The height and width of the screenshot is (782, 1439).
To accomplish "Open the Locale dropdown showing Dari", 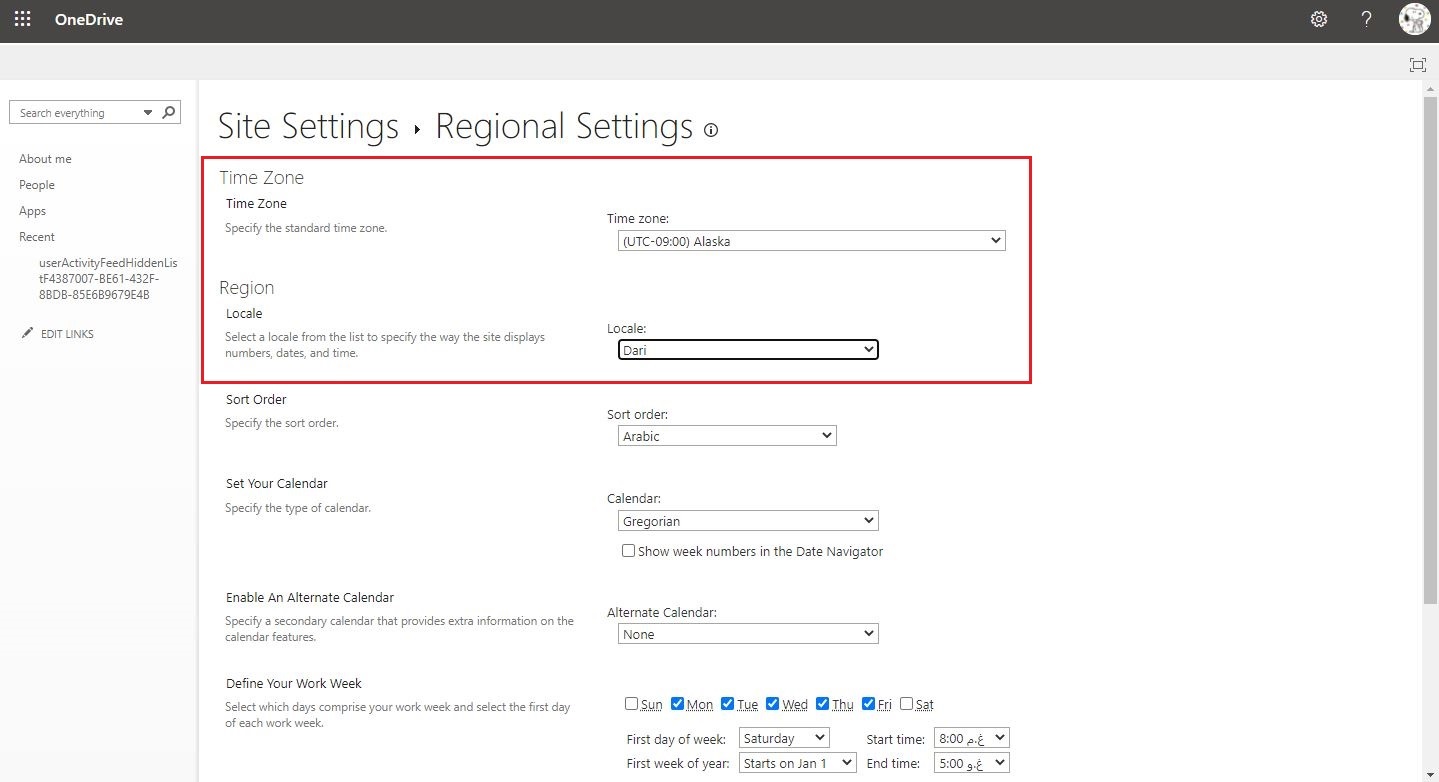I will [747, 349].
